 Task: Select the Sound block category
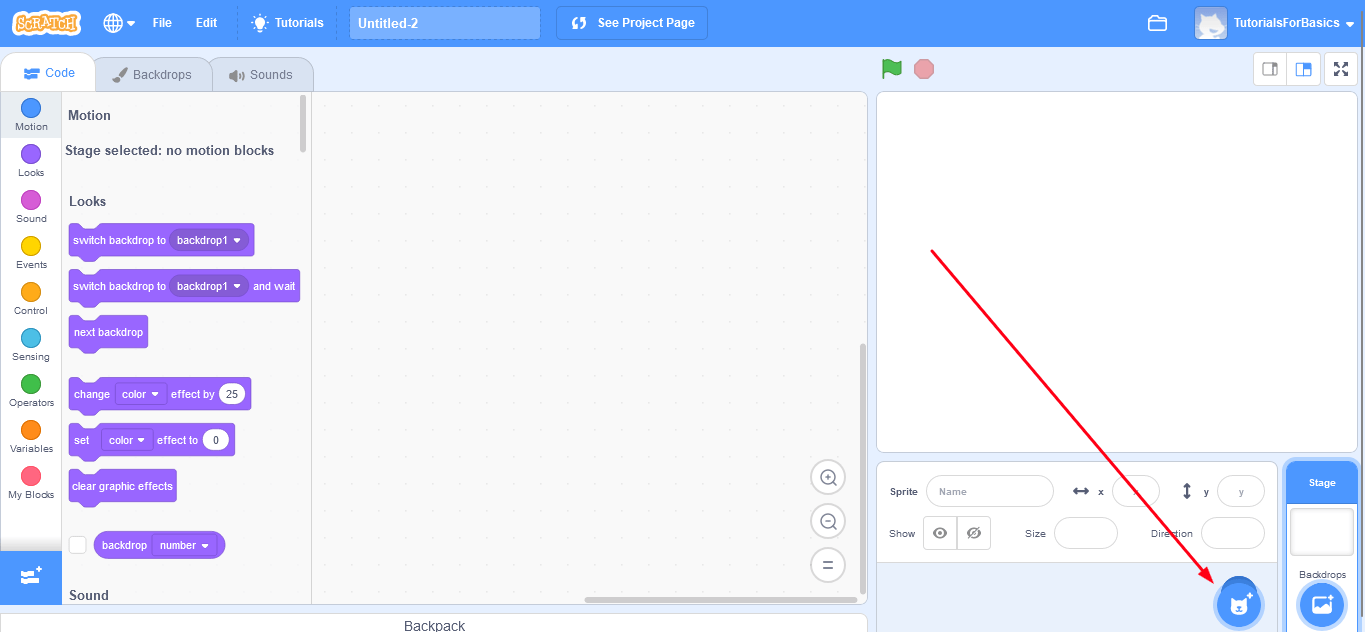(31, 207)
